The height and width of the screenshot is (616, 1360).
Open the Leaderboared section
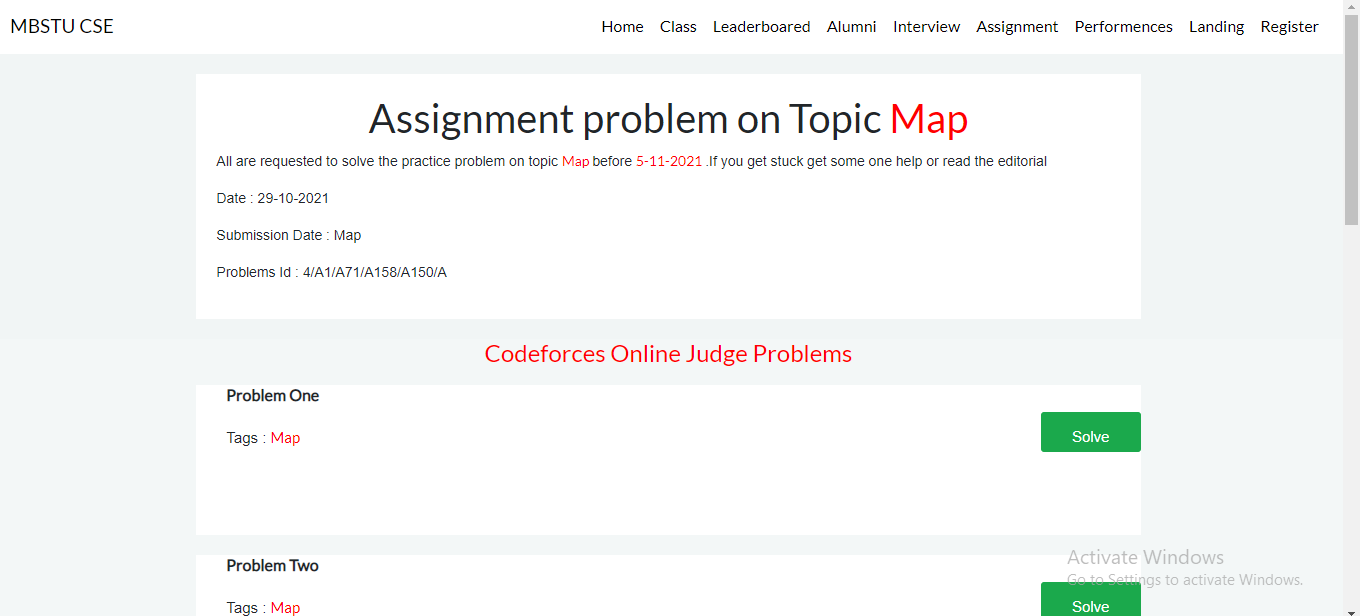point(761,26)
